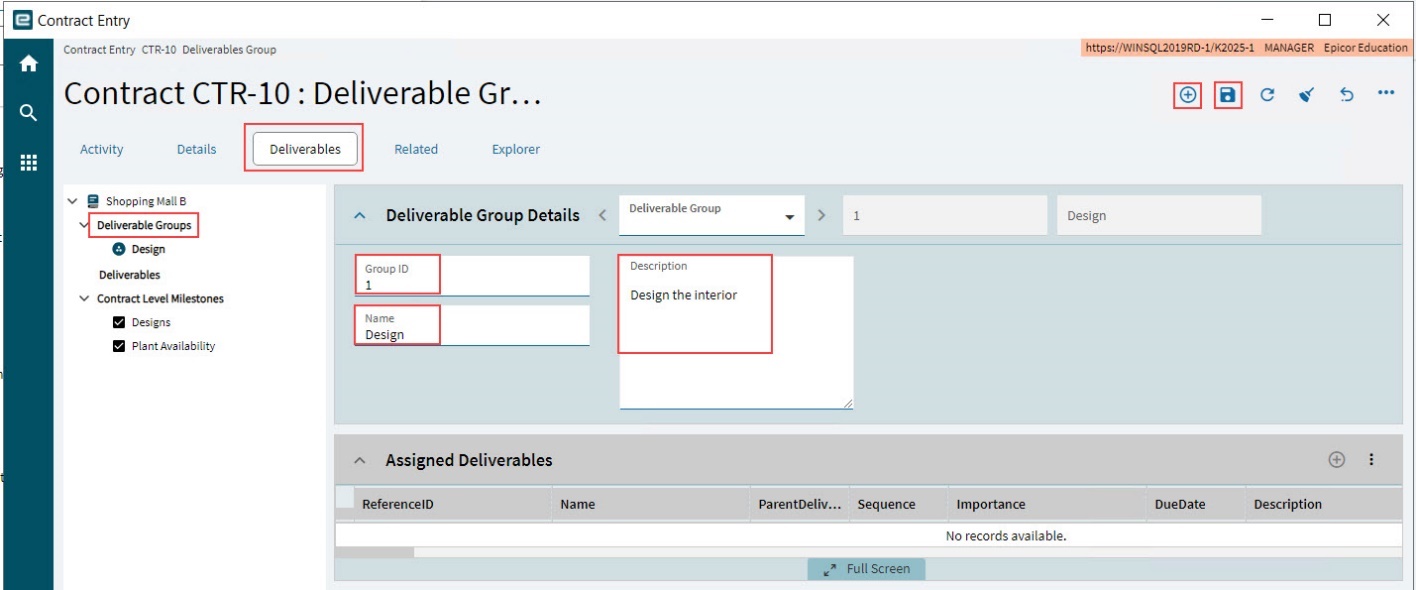The width and height of the screenshot is (1416, 590).
Task: Switch to the Explorer tab
Action: 516,149
